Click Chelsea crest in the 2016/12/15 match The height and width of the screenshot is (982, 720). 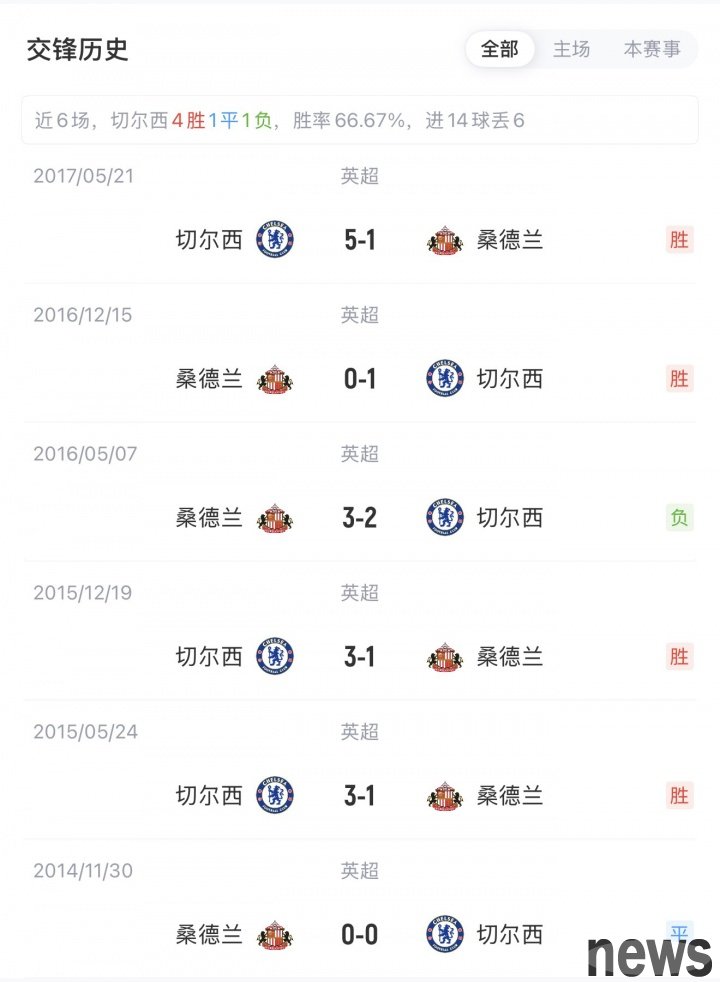(445, 379)
